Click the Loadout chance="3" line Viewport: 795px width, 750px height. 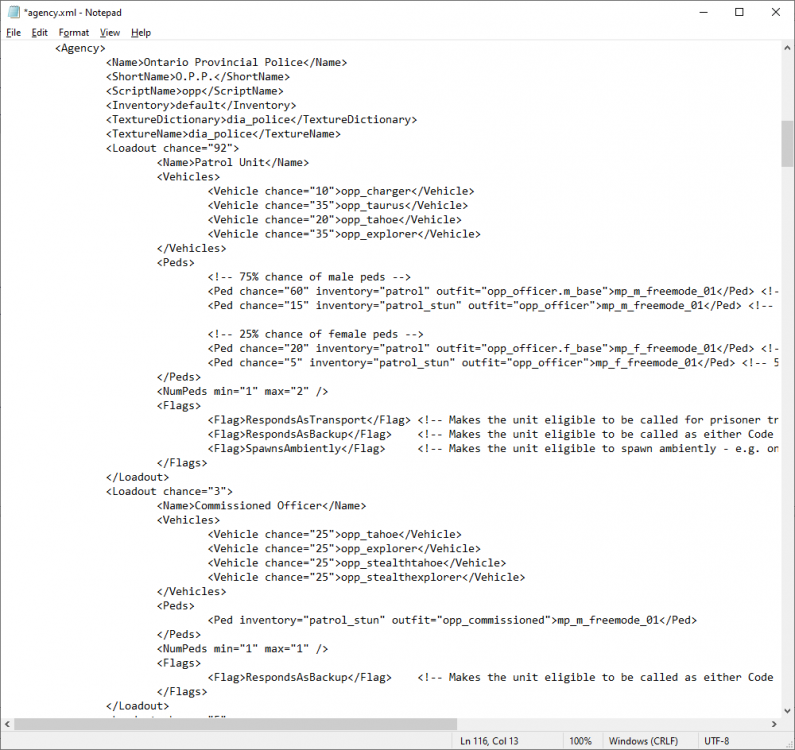point(169,491)
